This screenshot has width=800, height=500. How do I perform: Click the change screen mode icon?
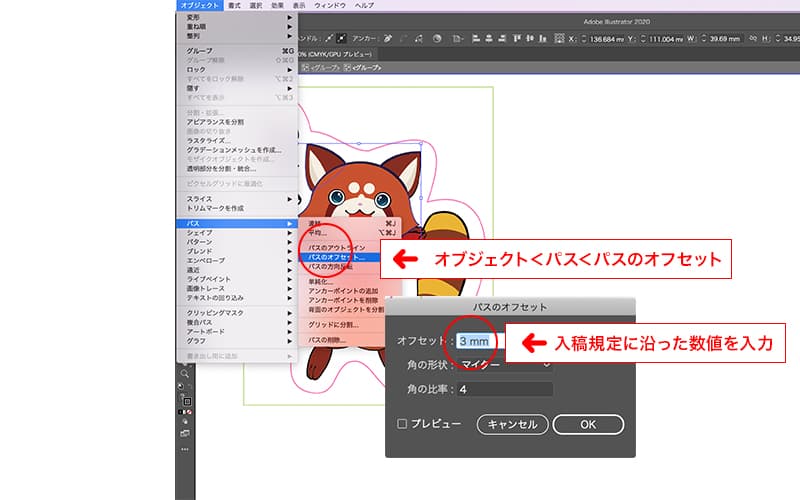tap(185, 433)
